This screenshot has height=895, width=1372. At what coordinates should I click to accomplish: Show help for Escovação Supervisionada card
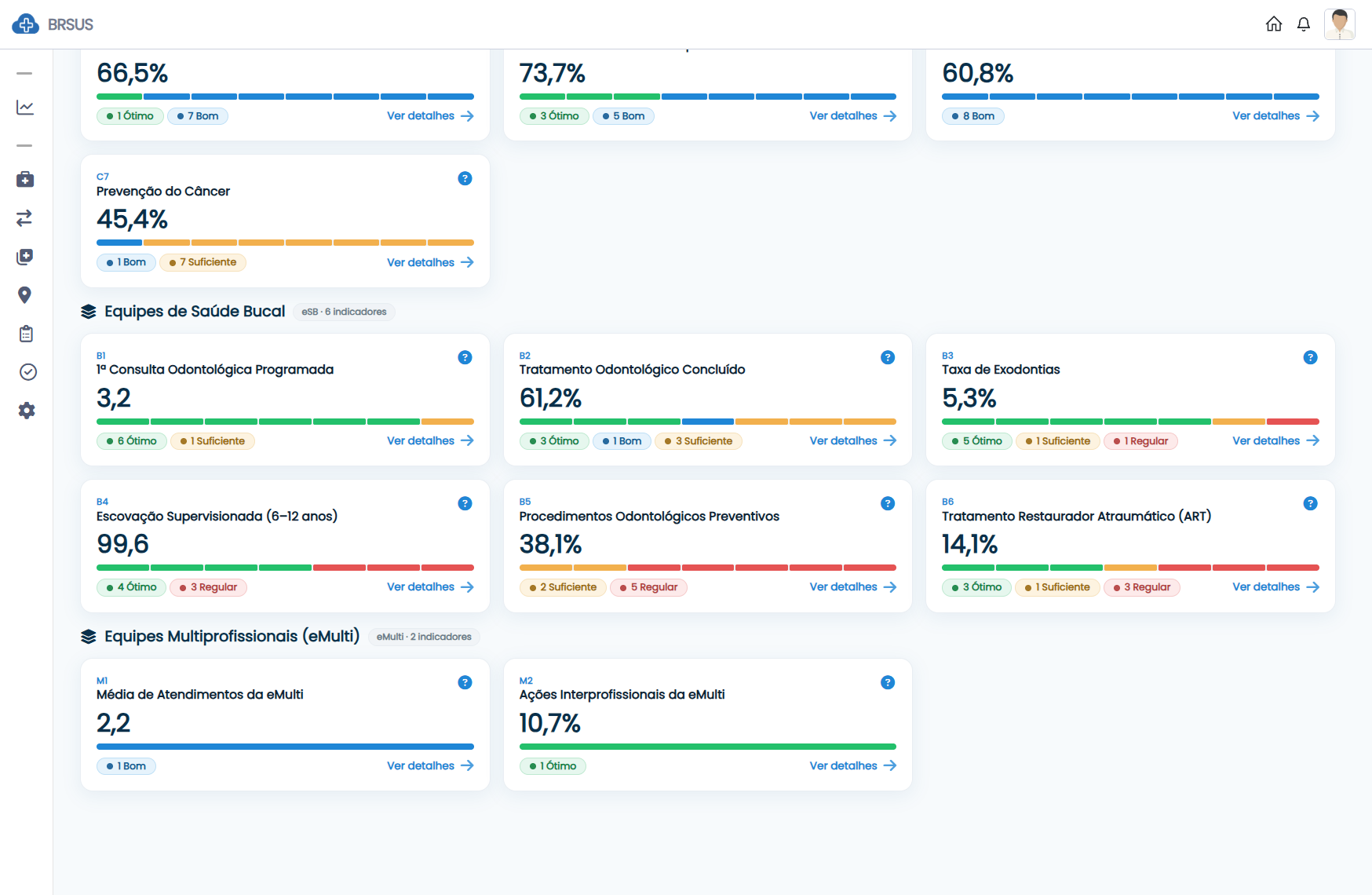[465, 503]
